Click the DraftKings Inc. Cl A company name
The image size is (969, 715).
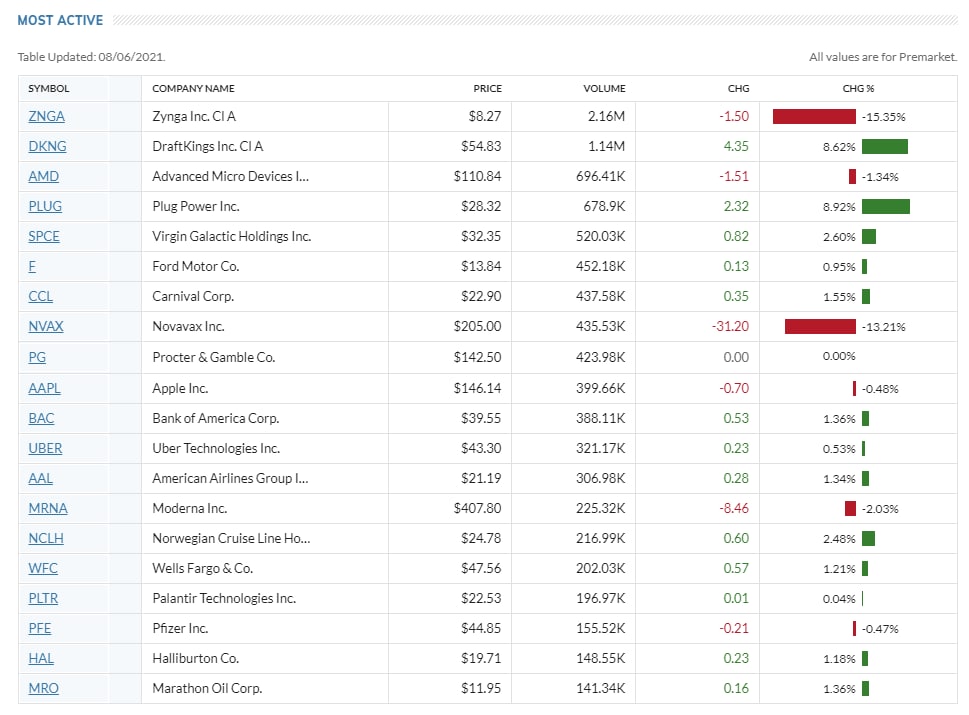click(x=208, y=146)
